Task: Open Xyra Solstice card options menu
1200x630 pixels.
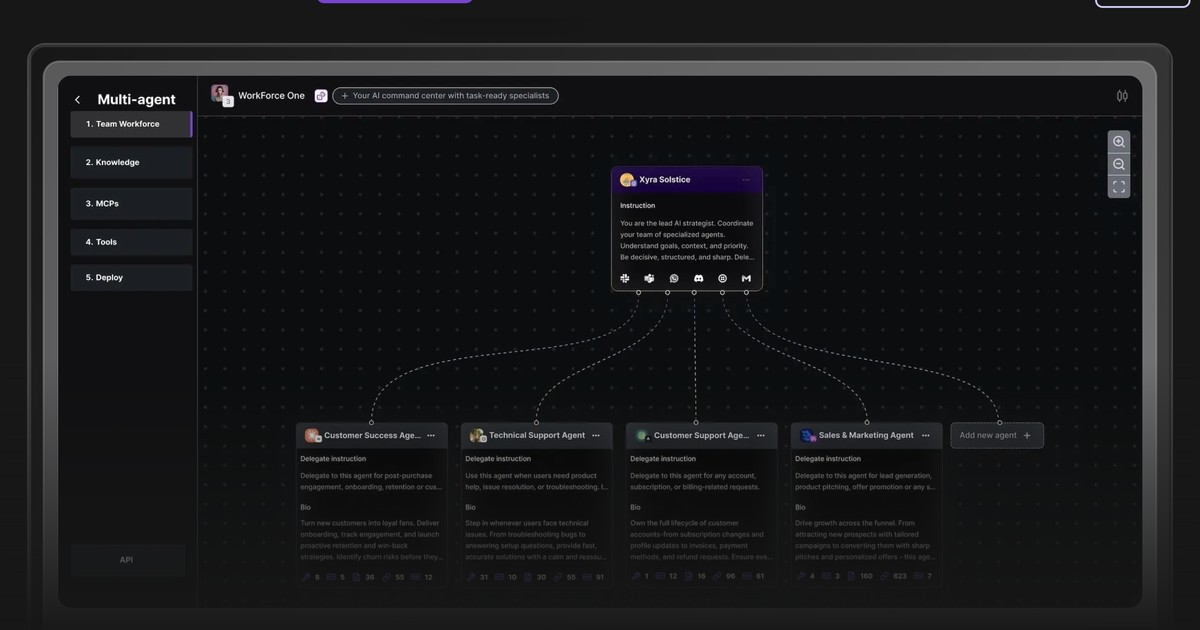Action: tap(746, 180)
